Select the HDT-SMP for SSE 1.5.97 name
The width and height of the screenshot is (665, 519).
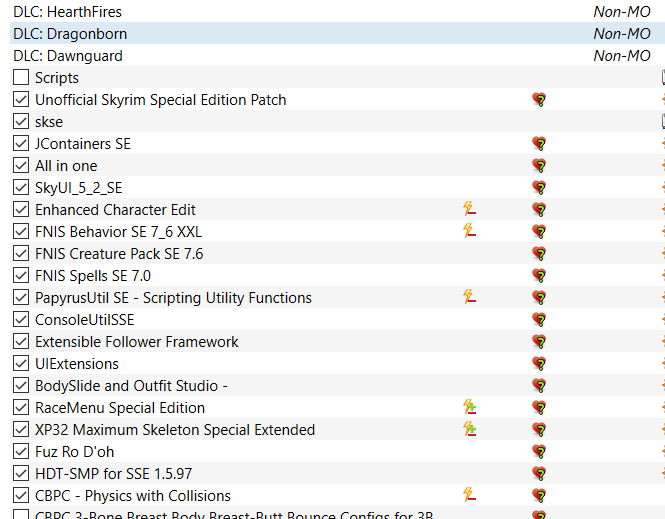(x=113, y=474)
